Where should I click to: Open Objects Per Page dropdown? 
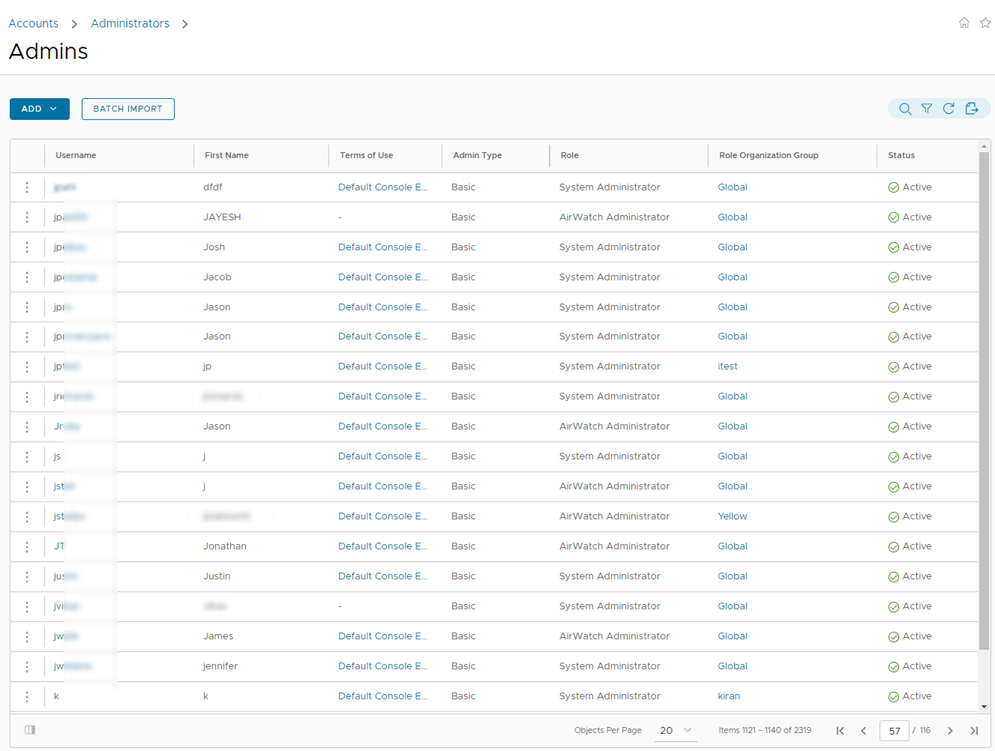pyautogui.click(x=675, y=731)
